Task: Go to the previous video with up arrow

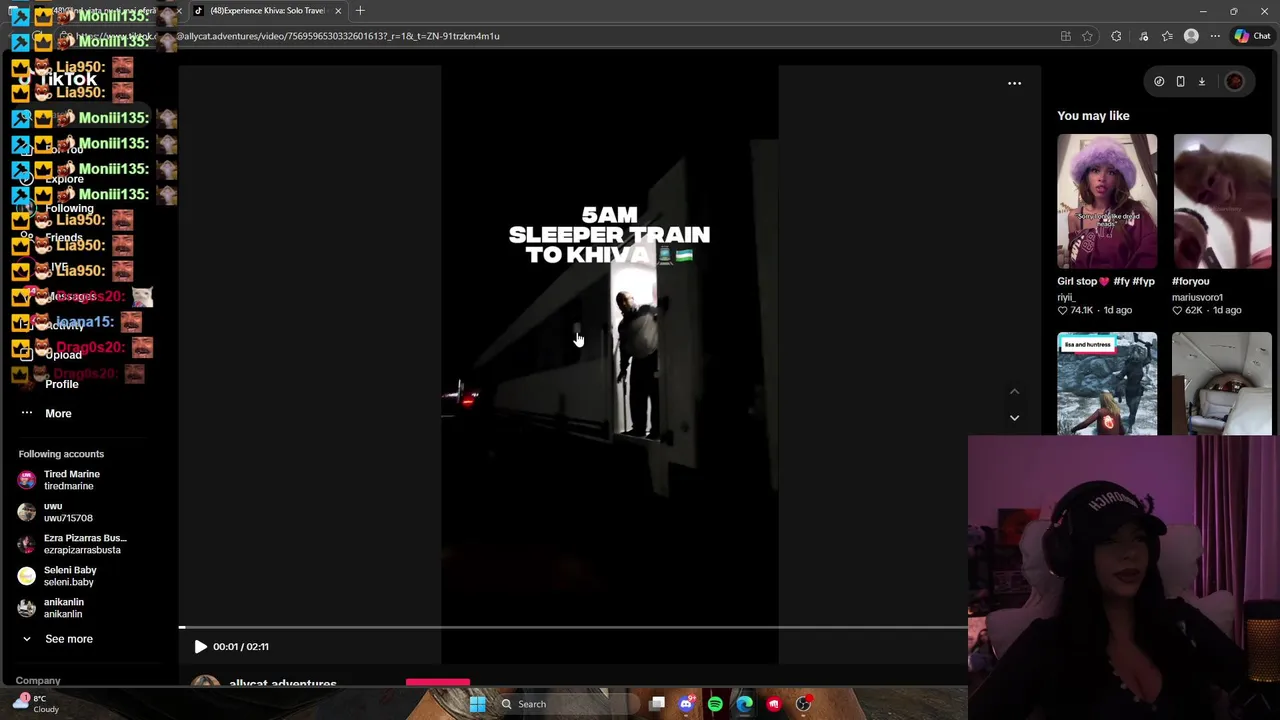Action: point(1014,391)
